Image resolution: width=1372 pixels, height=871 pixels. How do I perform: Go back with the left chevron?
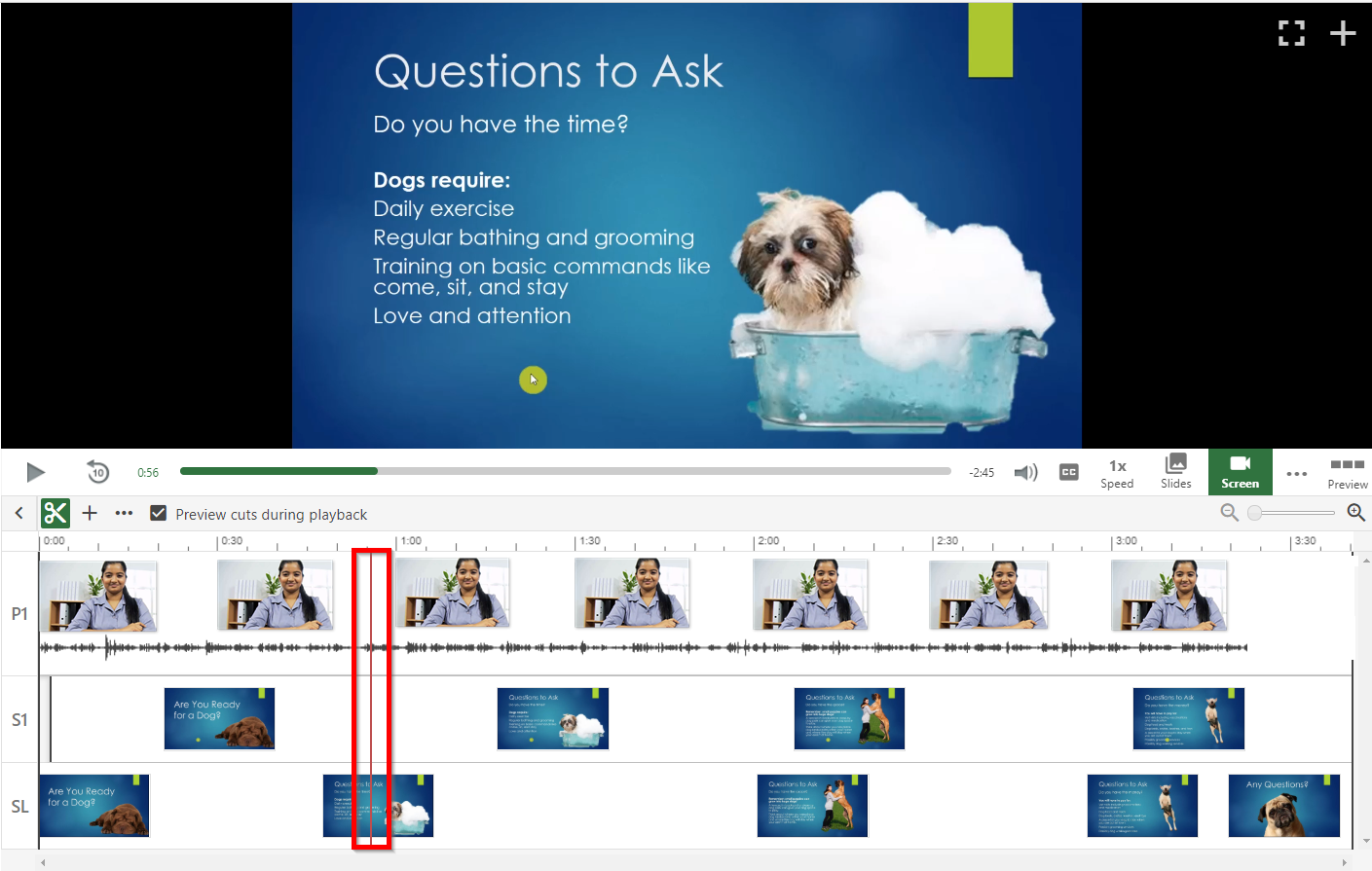tap(19, 513)
